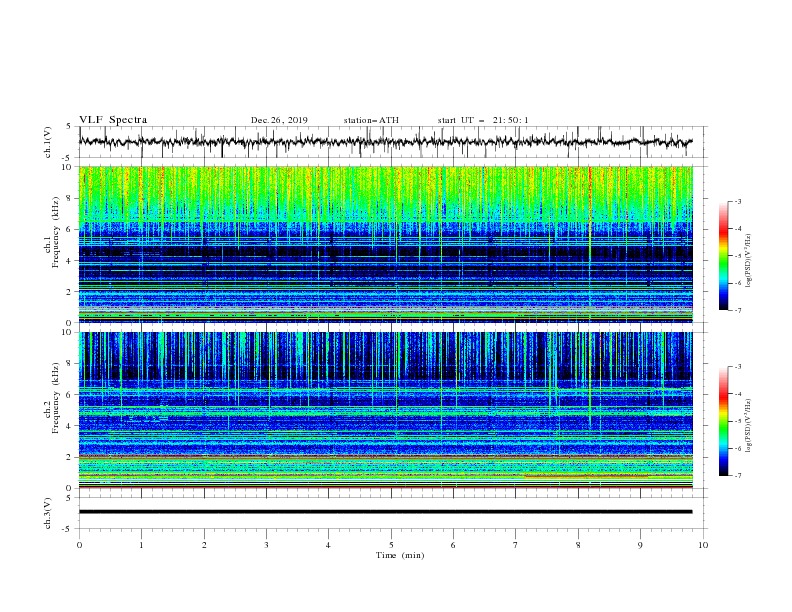
Task: Click time axis tick label "9"
Action: [640, 545]
